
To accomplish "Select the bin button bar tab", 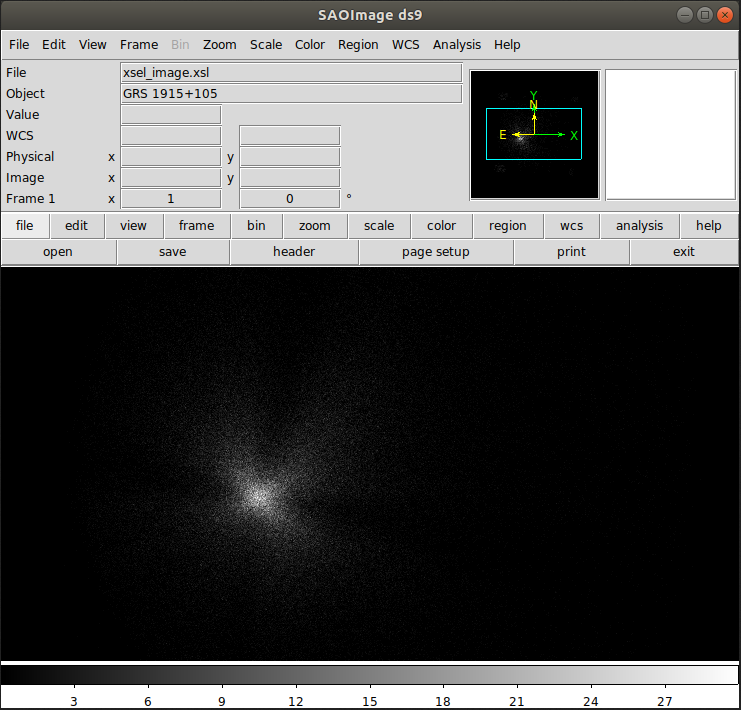I will [256, 226].
